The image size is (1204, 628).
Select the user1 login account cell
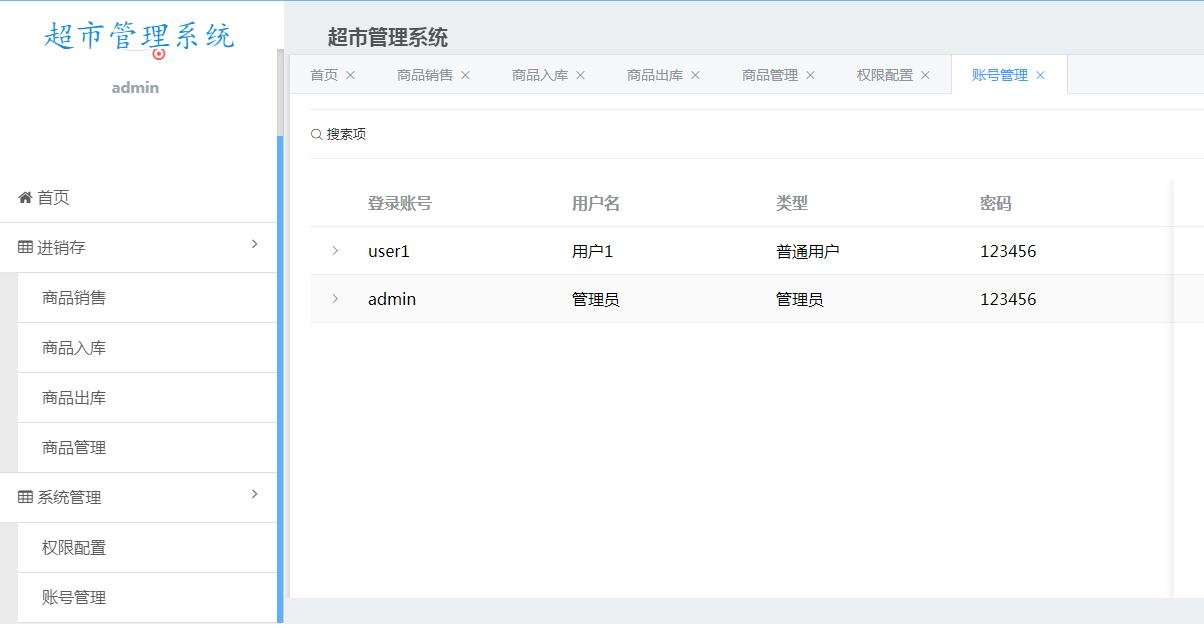[x=389, y=251]
